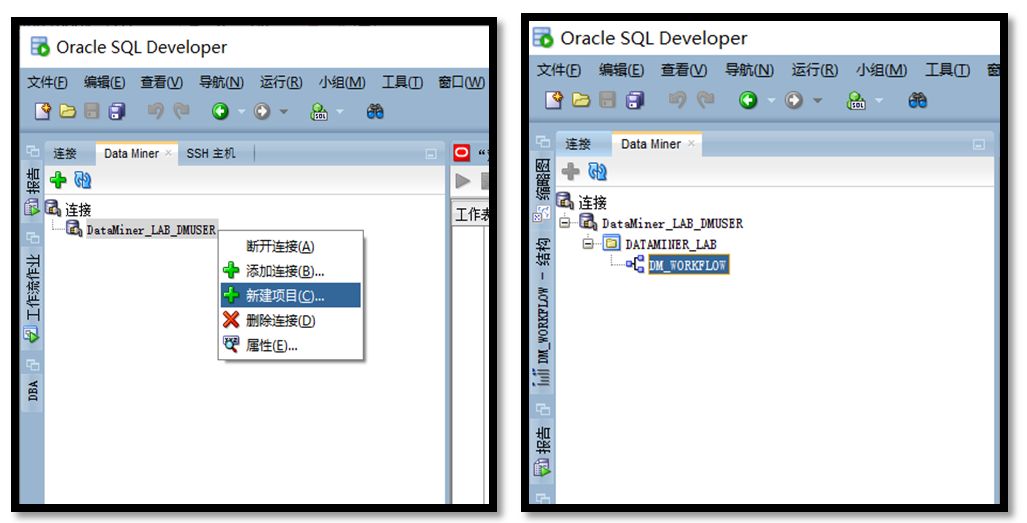Click New file icon in right window toolbar
The image size is (1027, 523).
pyautogui.click(x=555, y=99)
